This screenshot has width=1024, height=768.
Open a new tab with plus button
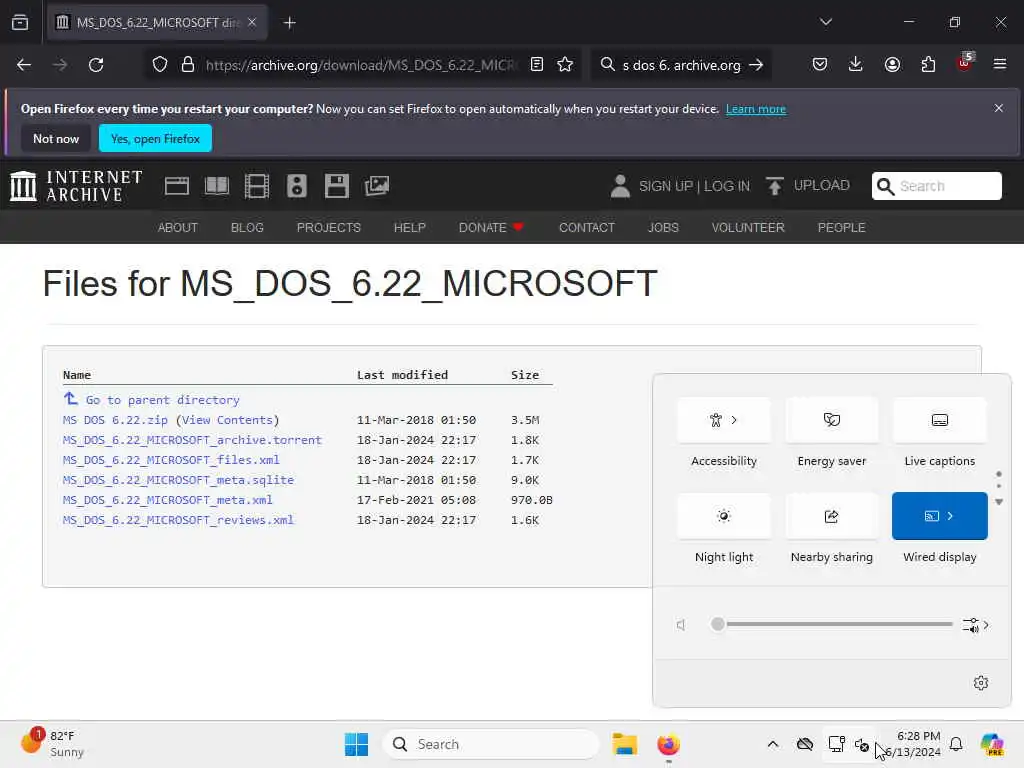tap(290, 23)
